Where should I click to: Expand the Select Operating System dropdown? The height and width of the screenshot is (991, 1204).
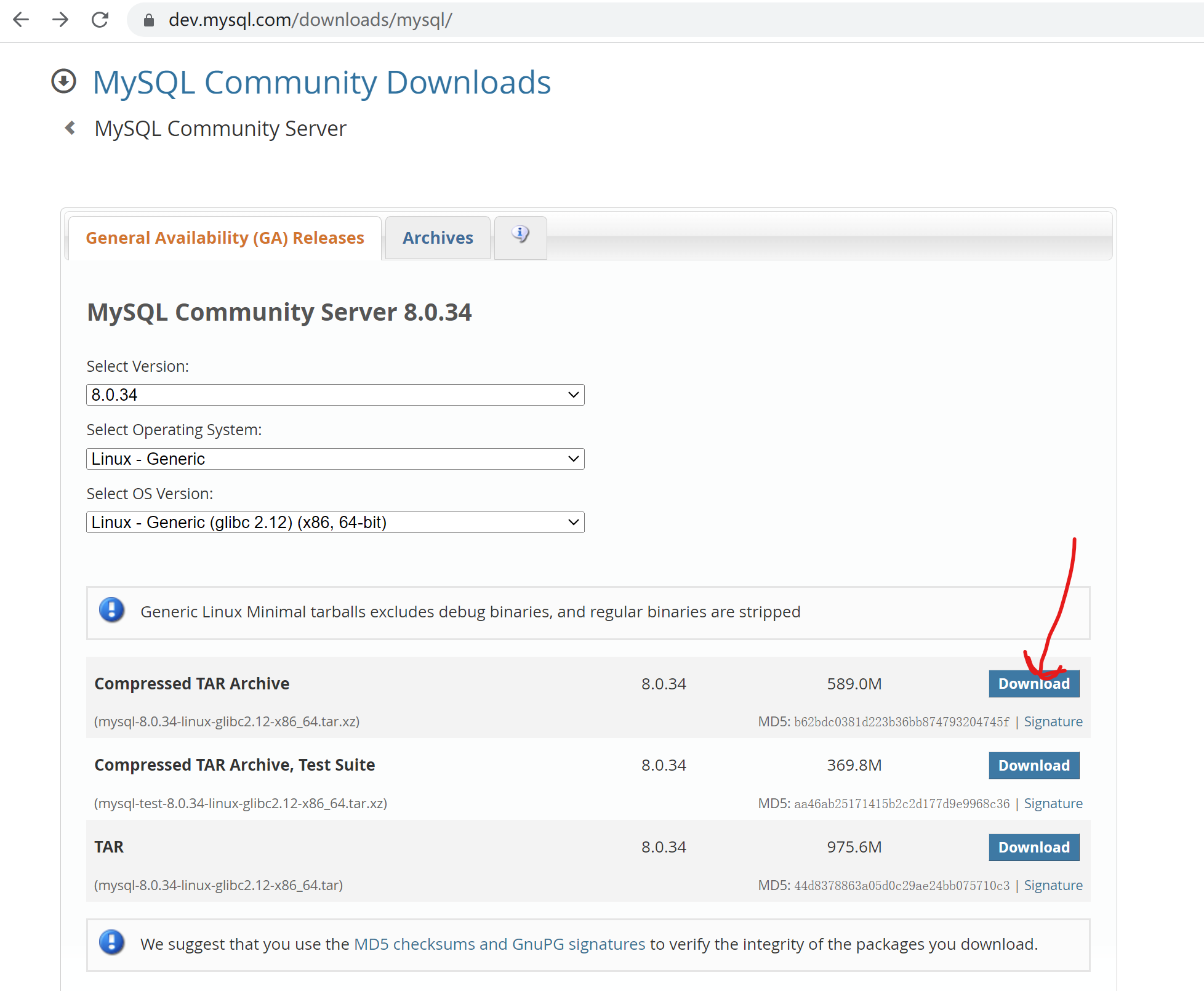(335, 459)
